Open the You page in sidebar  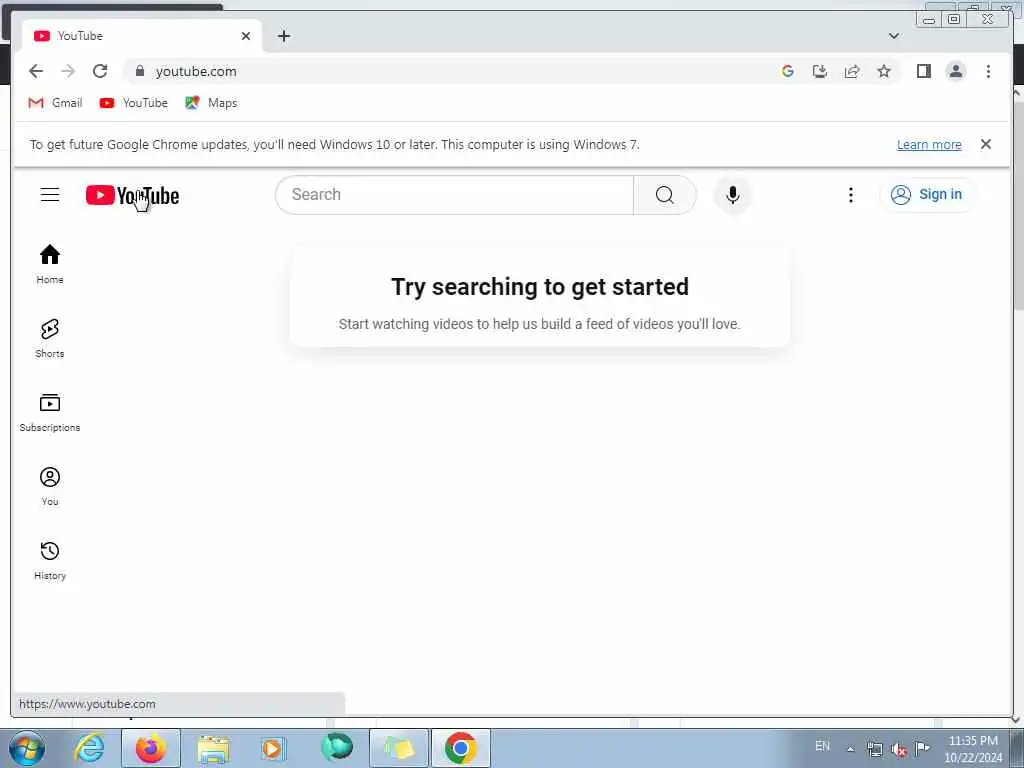tap(50, 487)
